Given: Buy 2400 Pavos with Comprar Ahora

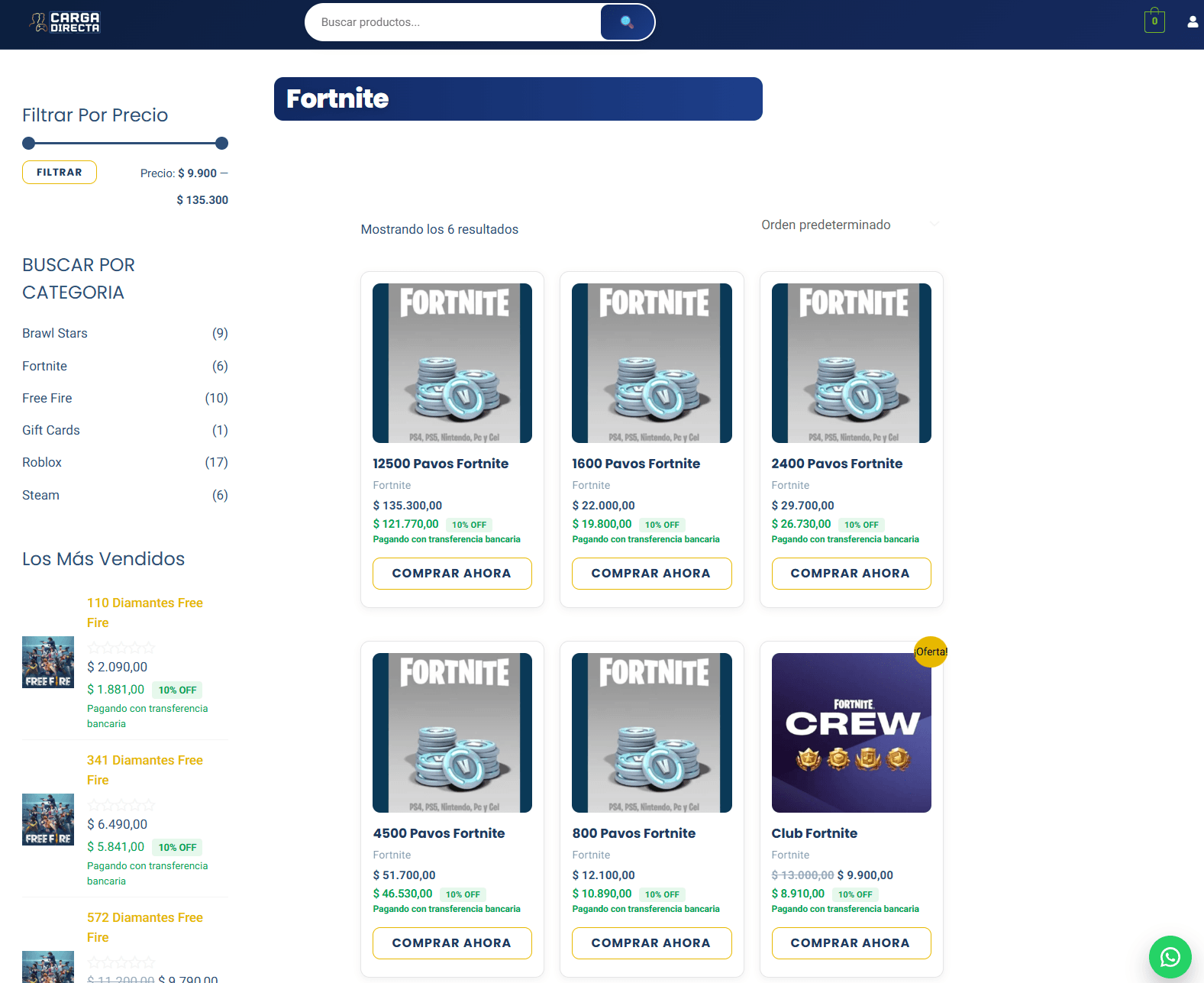Looking at the screenshot, I should point(851,574).
